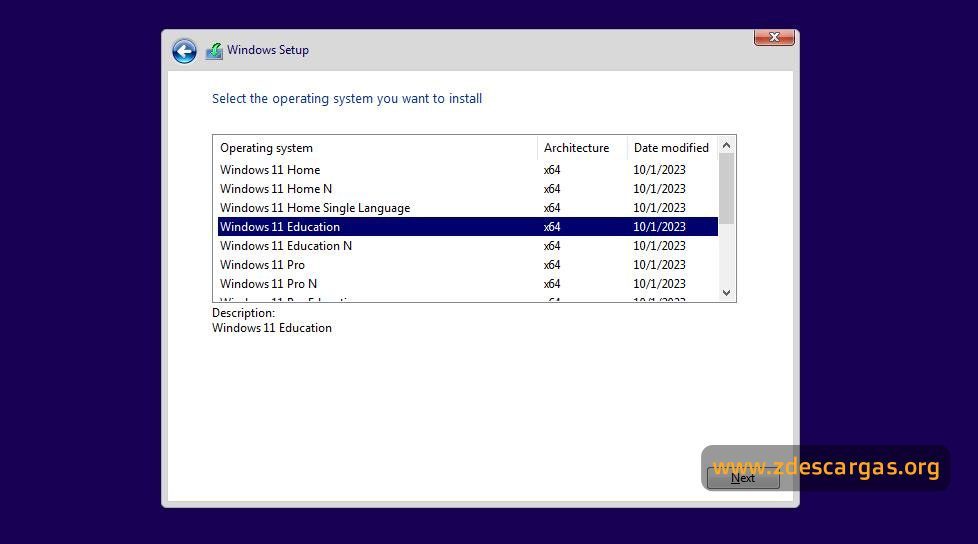The height and width of the screenshot is (544, 978).
Task: Click the Architecture column header
Action: (582, 148)
